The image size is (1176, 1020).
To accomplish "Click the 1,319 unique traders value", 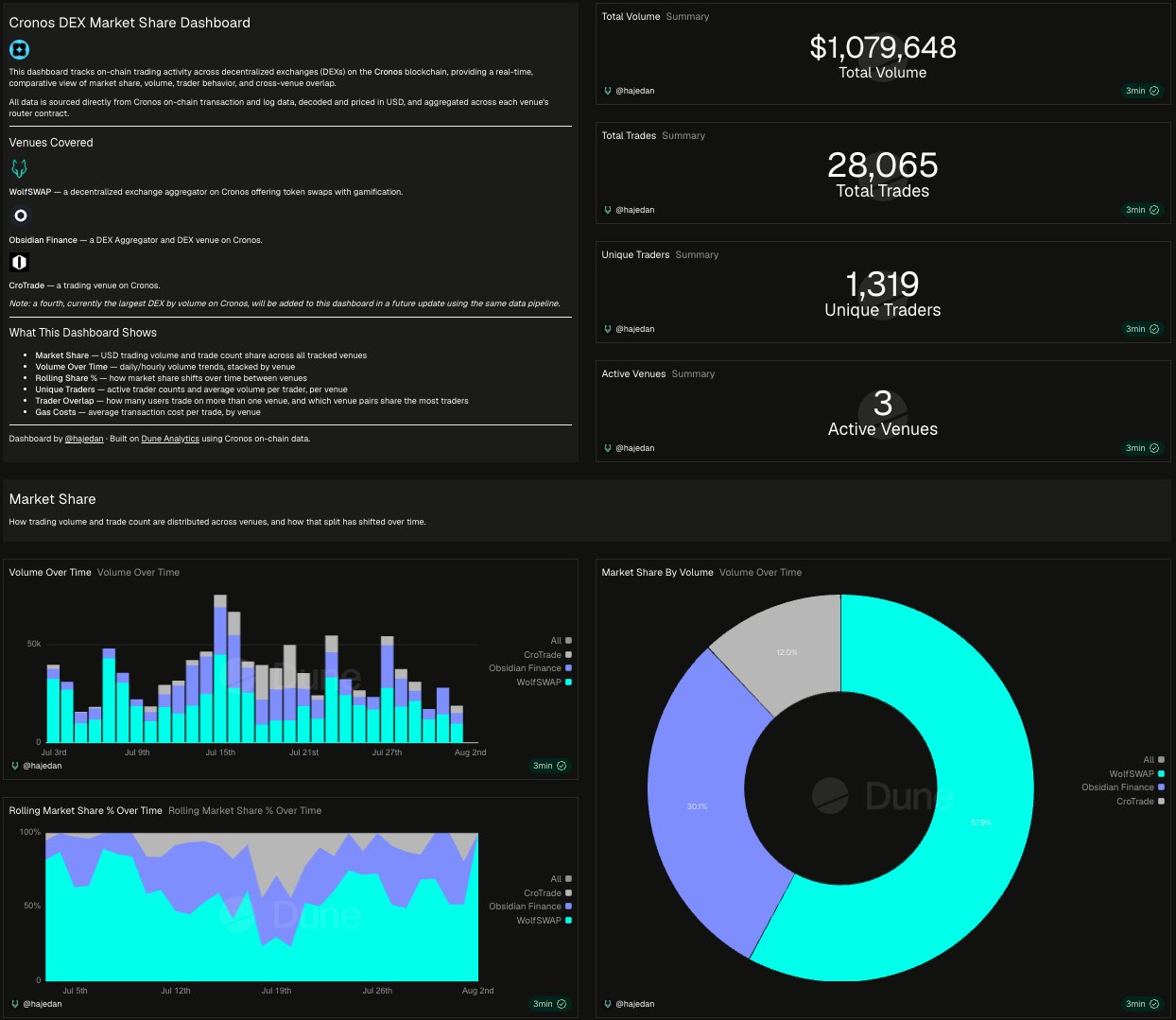I will click(x=883, y=285).
